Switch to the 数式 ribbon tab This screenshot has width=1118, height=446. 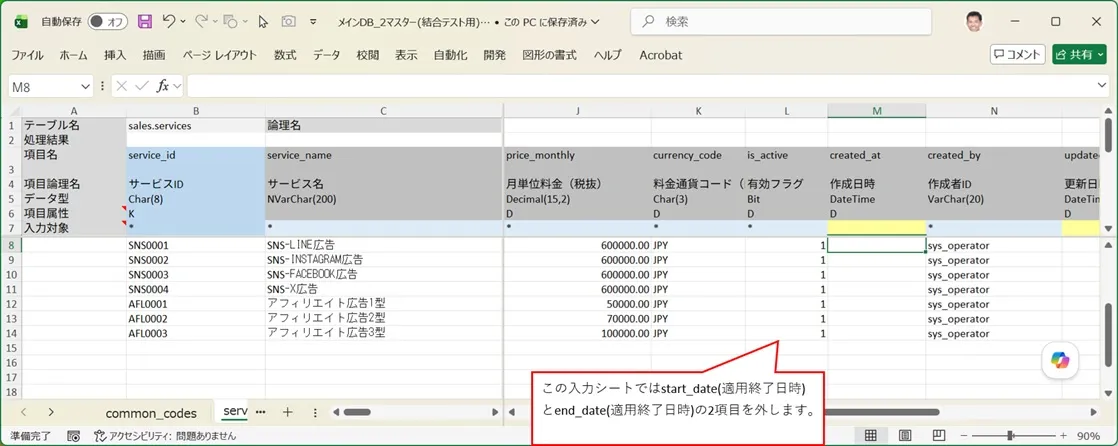point(284,55)
